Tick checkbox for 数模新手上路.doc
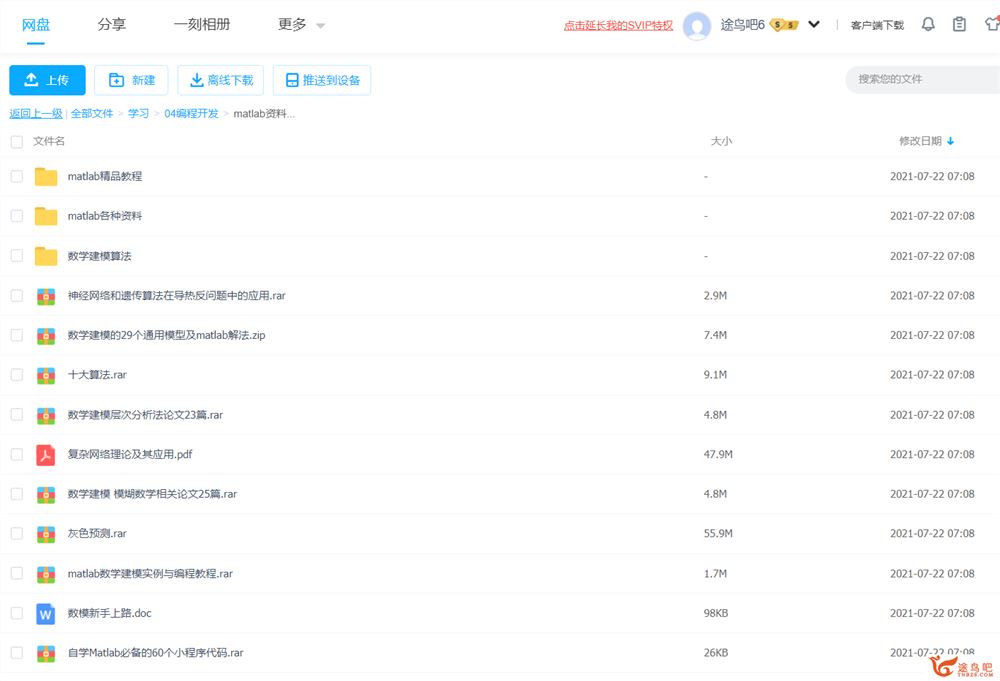Screen dimensions: 1000x681 [x=17, y=613]
